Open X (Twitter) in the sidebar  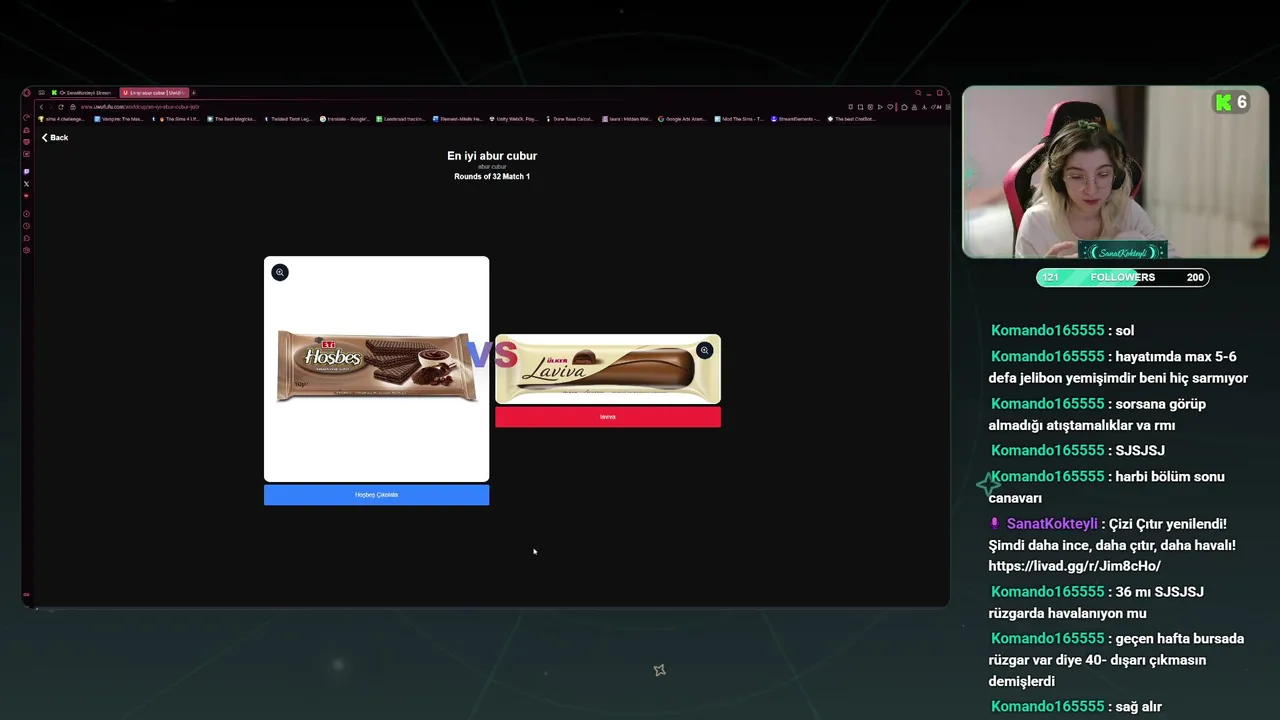(x=26, y=184)
